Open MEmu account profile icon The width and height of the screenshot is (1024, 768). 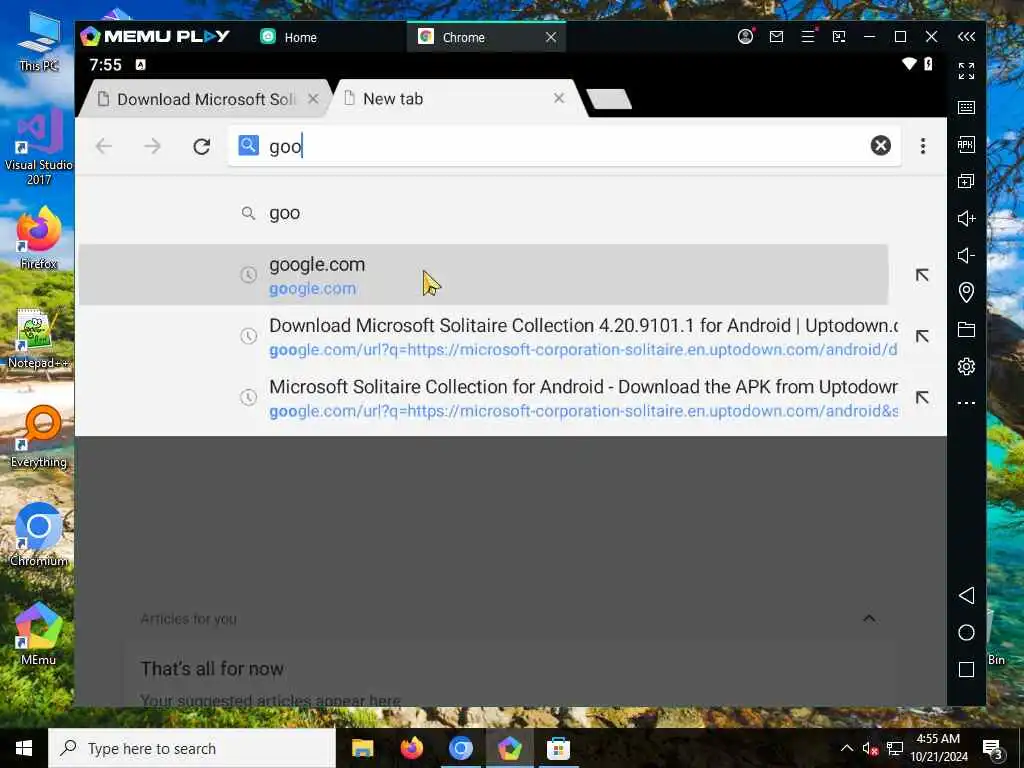[745, 37]
